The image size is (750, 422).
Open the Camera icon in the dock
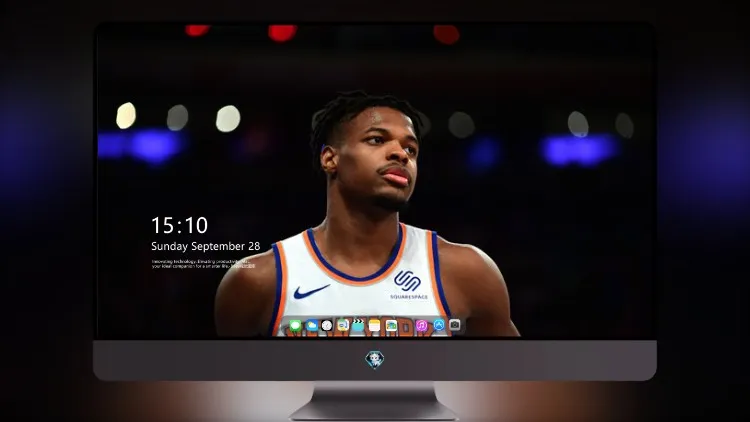(x=455, y=325)
